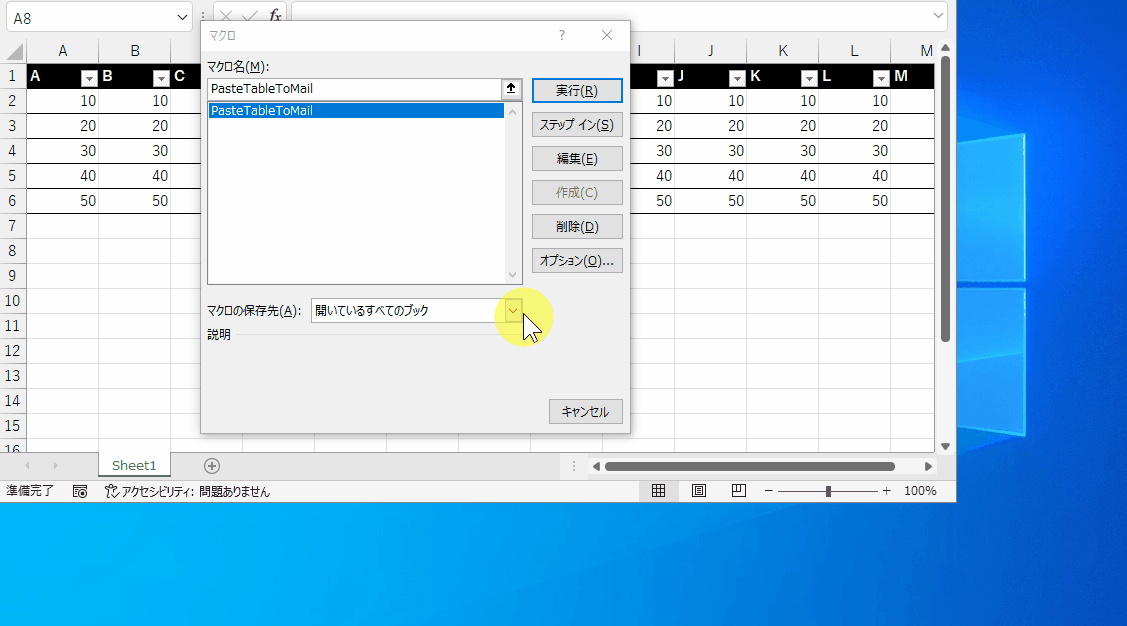Switch to Page Layout view icon

[x=699, y=491]
